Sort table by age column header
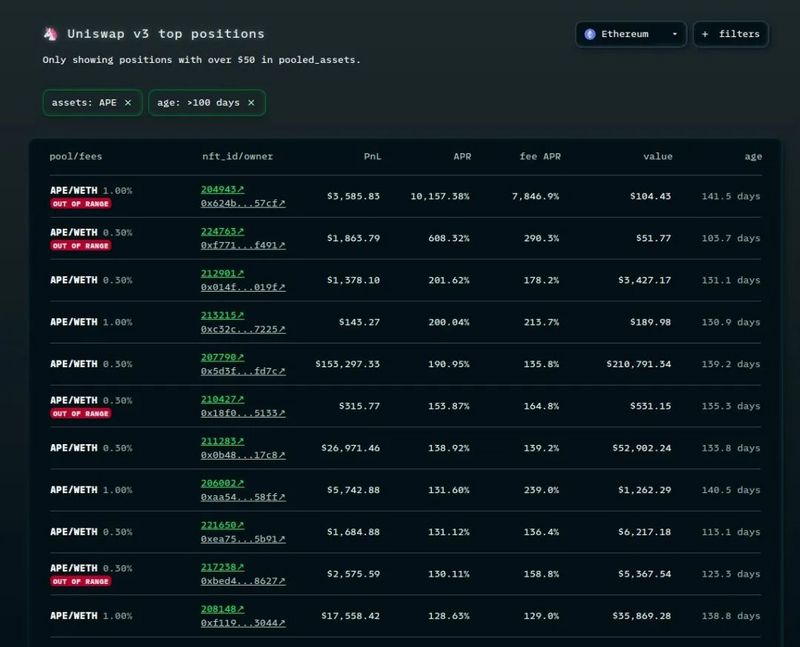800x647 pixels. 752,156
